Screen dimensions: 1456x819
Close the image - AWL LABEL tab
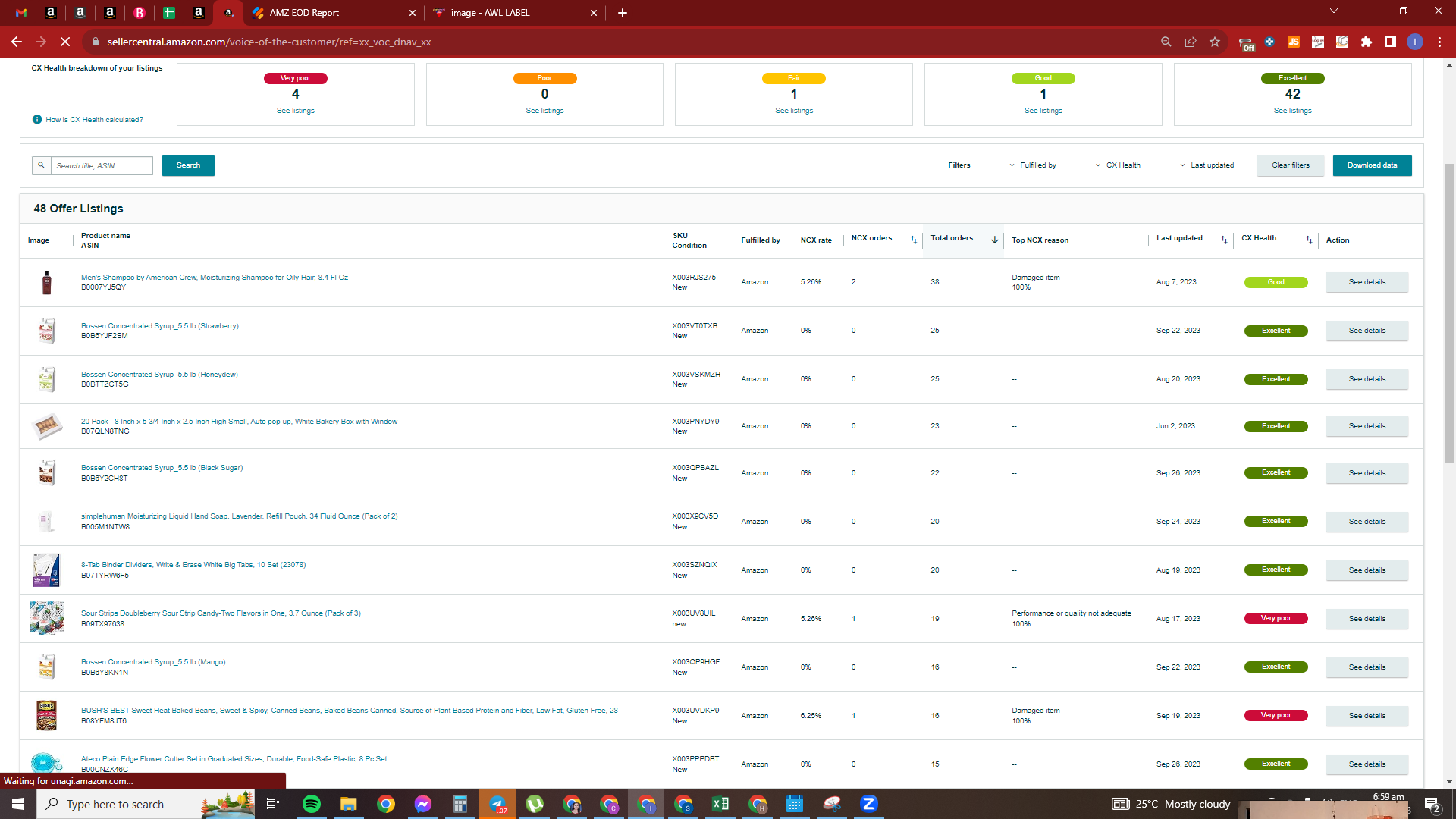click(x=594, y=13)
